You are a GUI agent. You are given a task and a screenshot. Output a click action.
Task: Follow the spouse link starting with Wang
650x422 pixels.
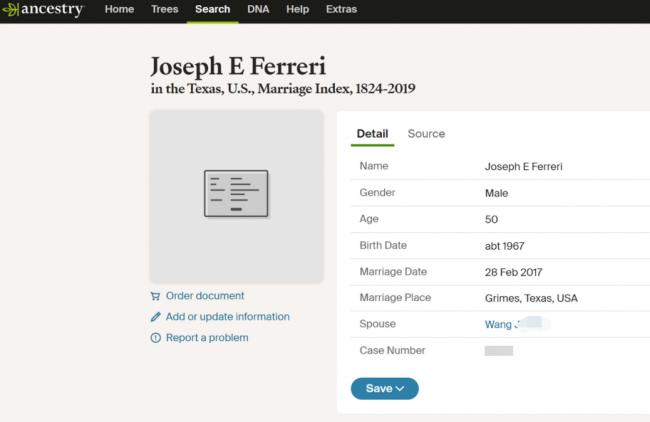499,324
